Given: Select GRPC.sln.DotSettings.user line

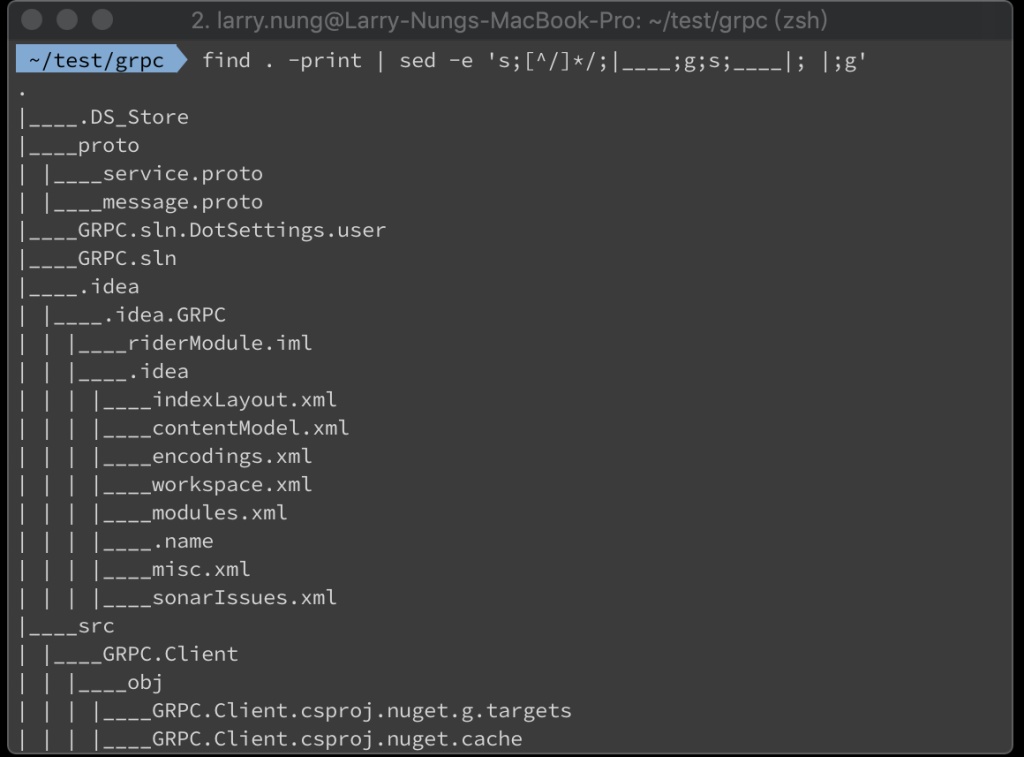Looking at the screenshot, I should coord(232,230).
